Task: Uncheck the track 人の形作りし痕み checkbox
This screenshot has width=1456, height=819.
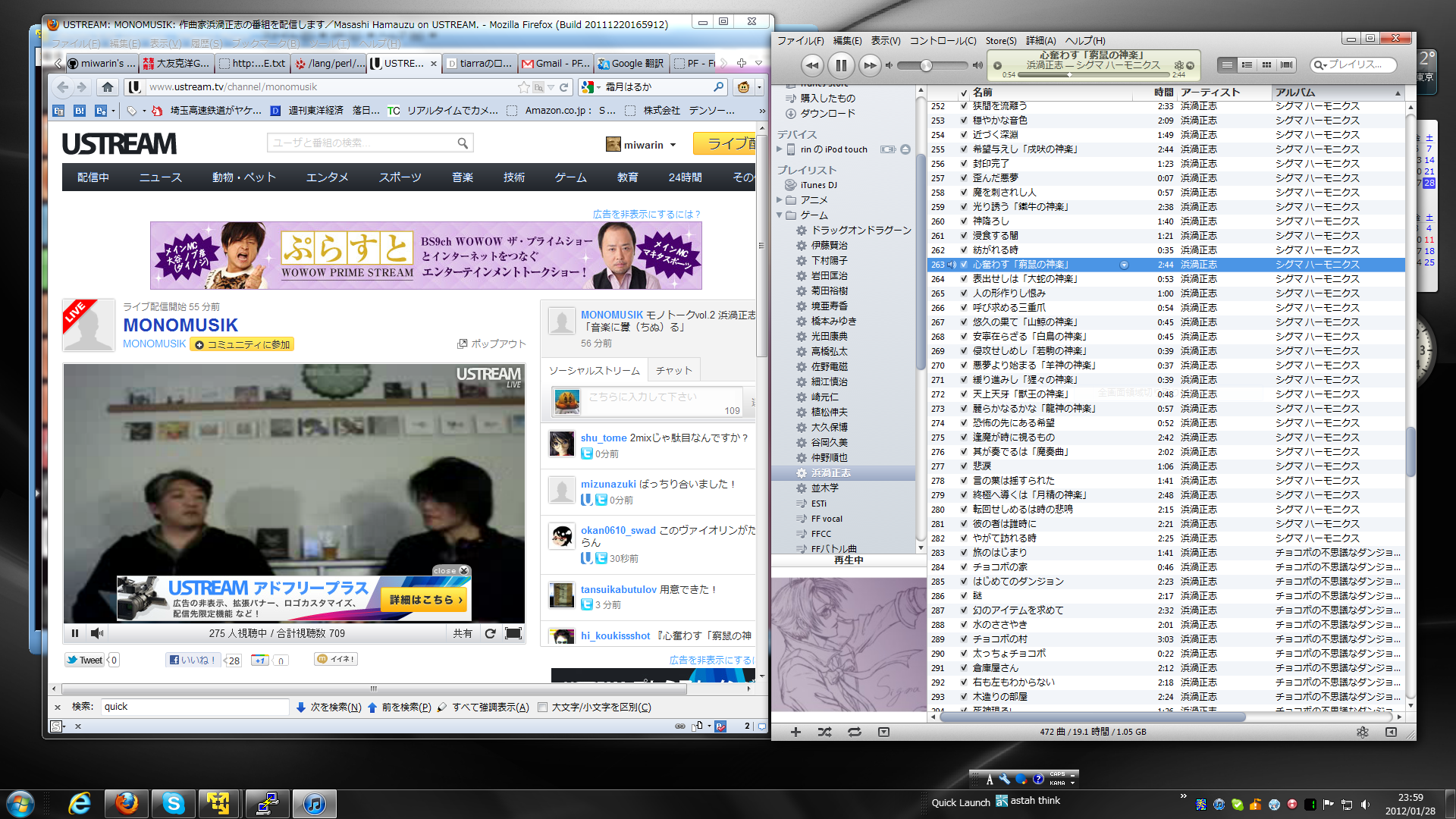Action: (964, 293)
